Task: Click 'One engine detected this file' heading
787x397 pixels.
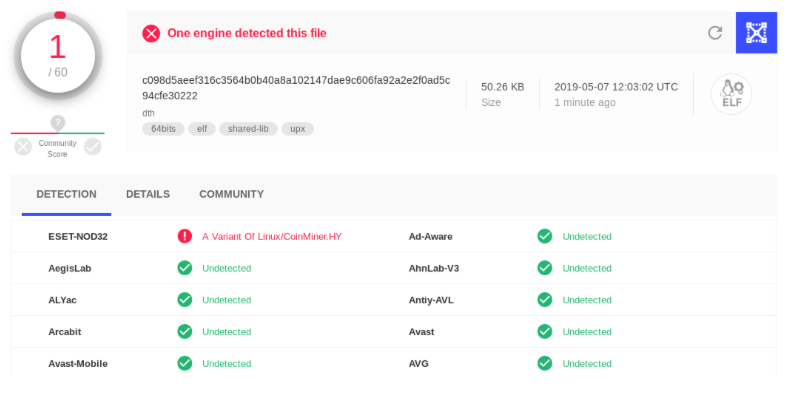Action: [x=246, y=33]
